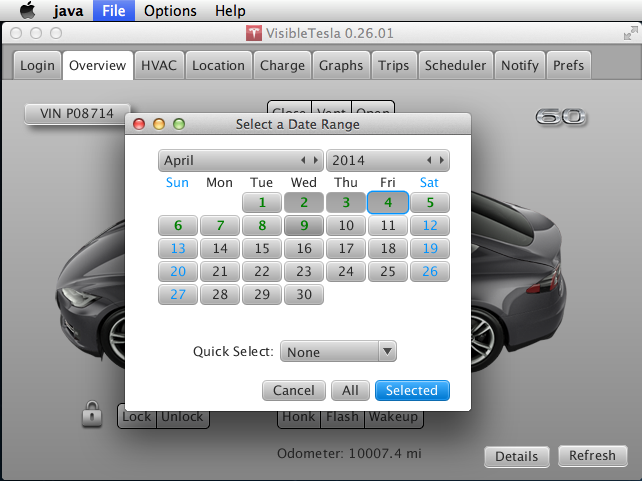
Task: Select April 16 in calendar
Action: point(304,248)
